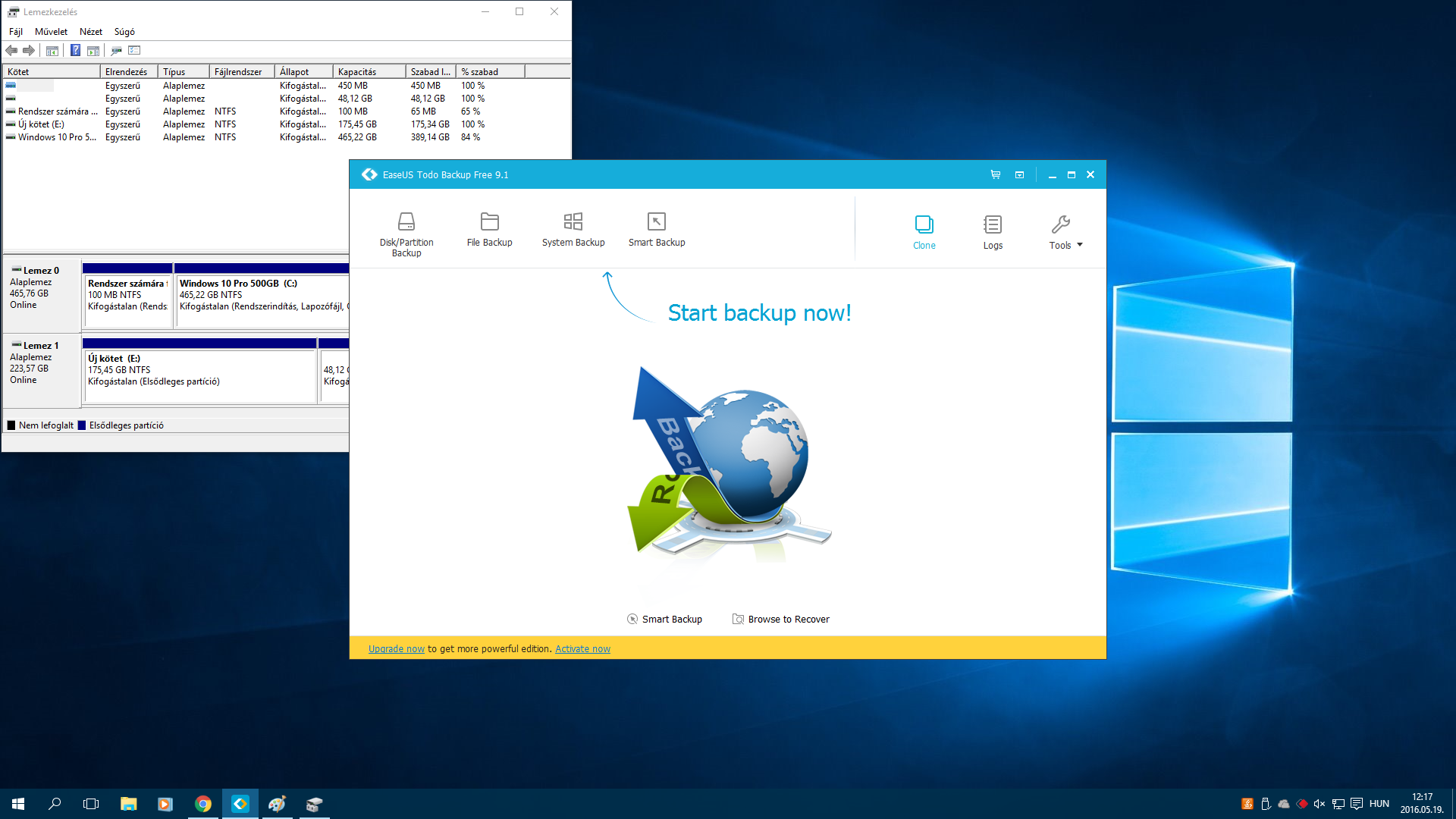Open the Logs view

(993, 232)
